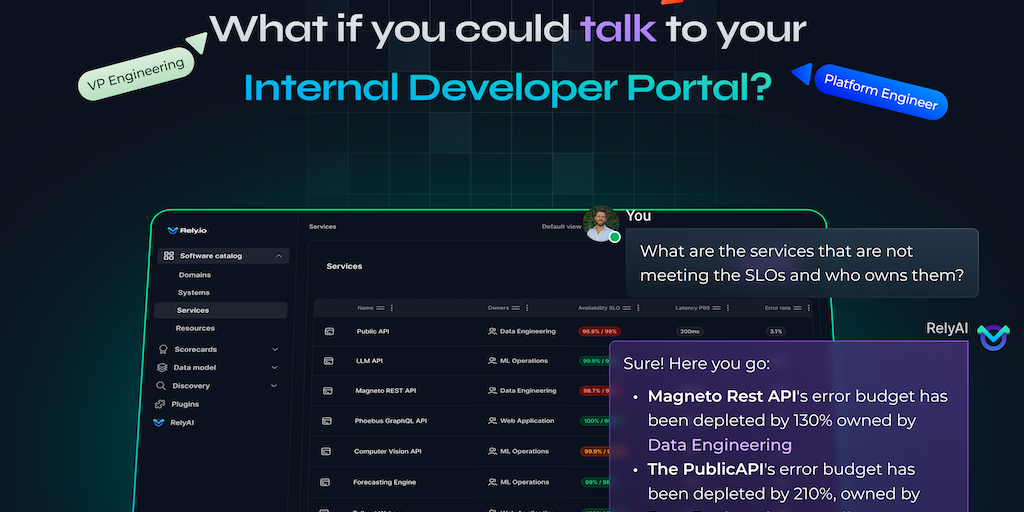Click the Phoebus GraphQL API service icon
This screenshot has height=512, width=1024.
point(327,421)
